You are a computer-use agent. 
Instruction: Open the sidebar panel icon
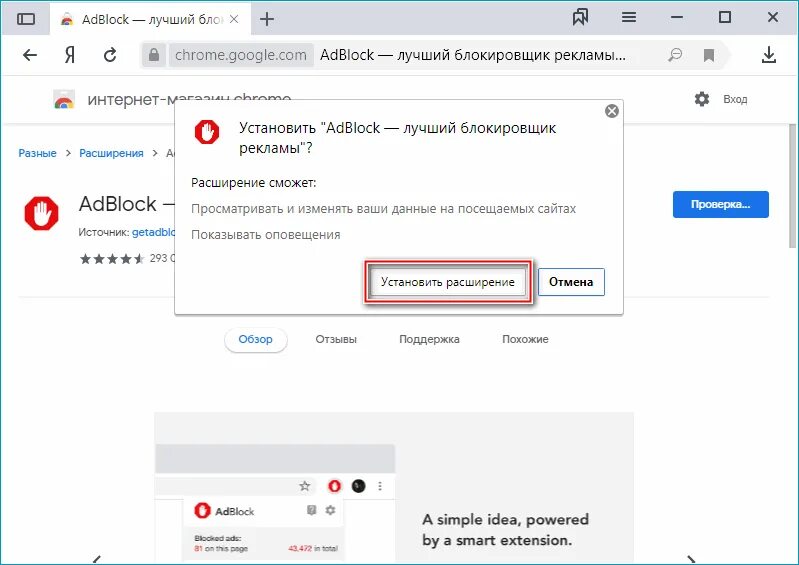pos(26,19)
